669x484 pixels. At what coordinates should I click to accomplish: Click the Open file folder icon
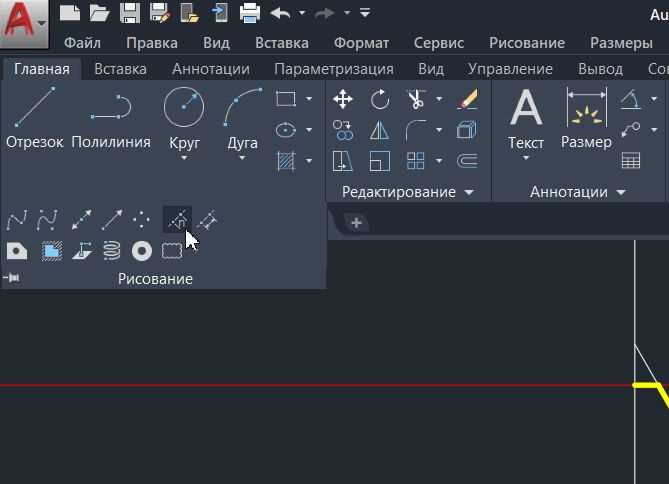[x=99, y=13]
